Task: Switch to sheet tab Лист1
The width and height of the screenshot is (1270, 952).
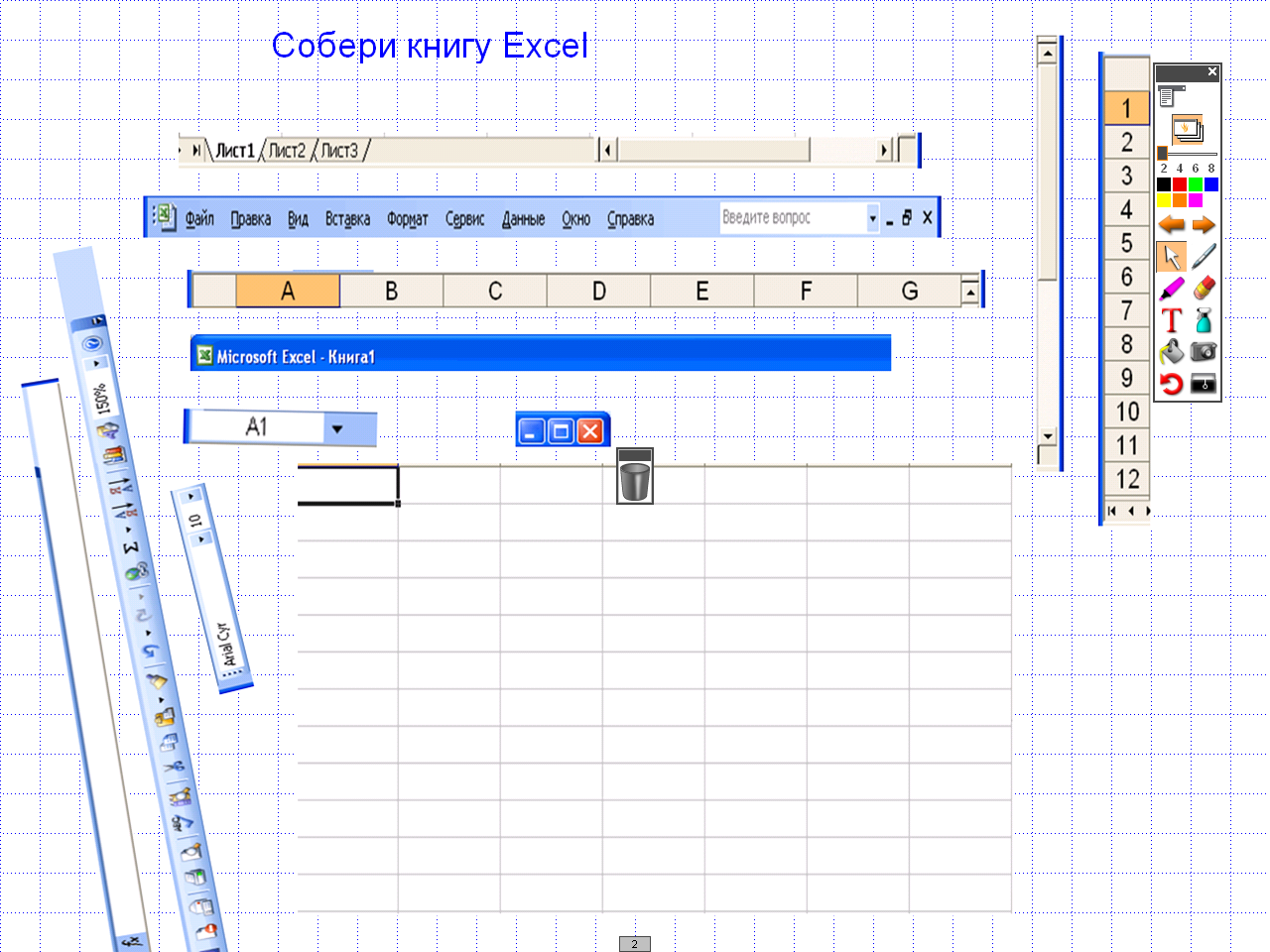Action: [x=235, y=151]
